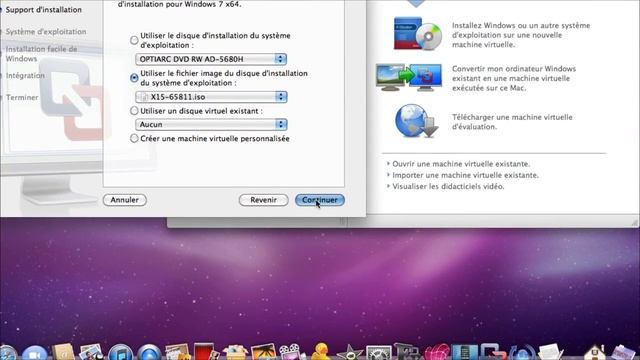Open the iMovie star icon in Dock
Viewport: 640px width, 360px height.
pyautogui.click(x=350, y=353)
